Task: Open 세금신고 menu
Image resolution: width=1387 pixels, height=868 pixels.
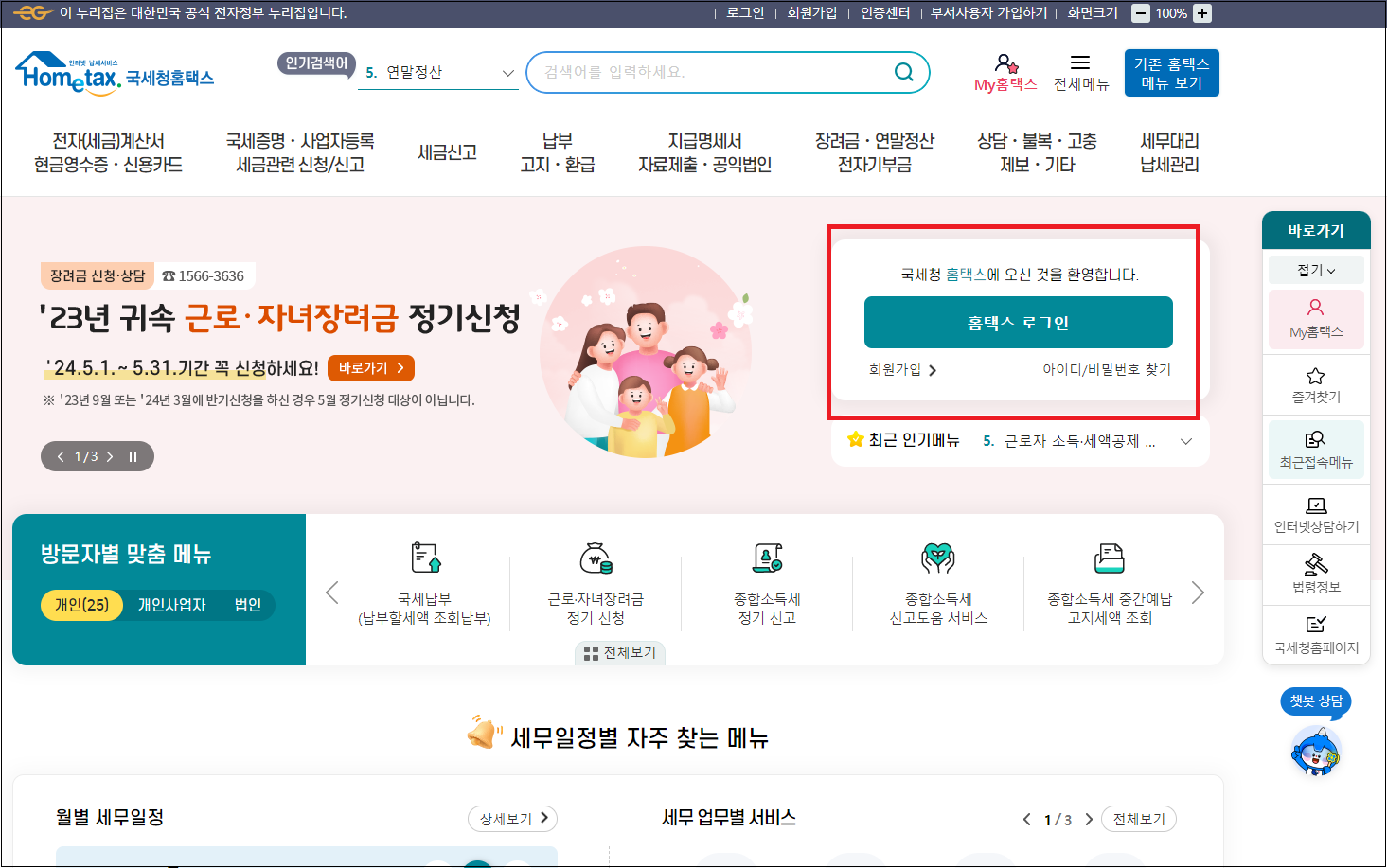Action: pos(447,152)
